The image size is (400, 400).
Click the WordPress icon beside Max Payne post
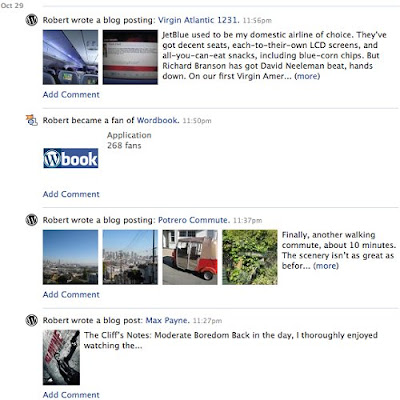[32, 320]
